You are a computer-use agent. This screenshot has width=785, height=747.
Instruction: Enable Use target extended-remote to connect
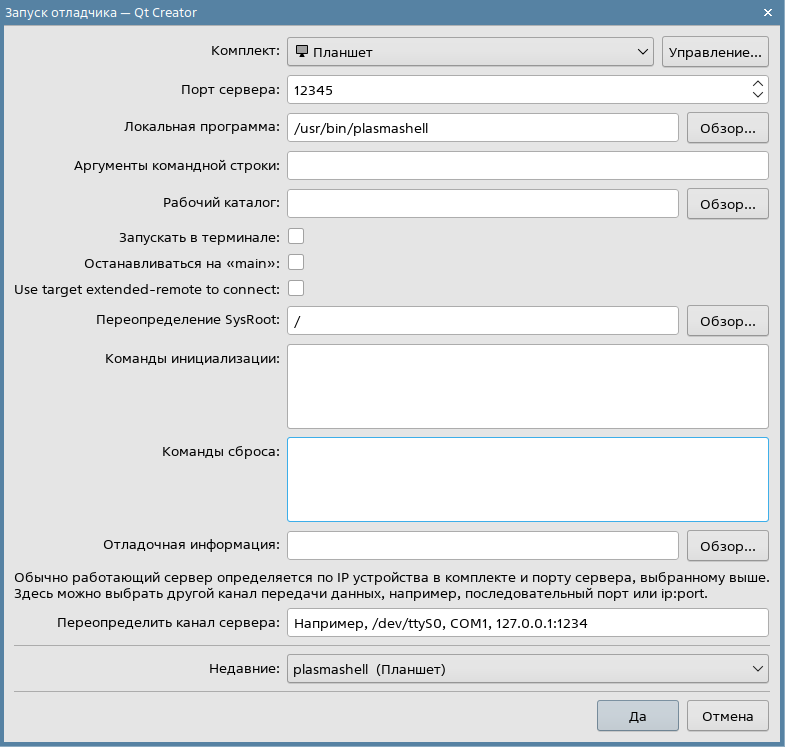[296, 288]
